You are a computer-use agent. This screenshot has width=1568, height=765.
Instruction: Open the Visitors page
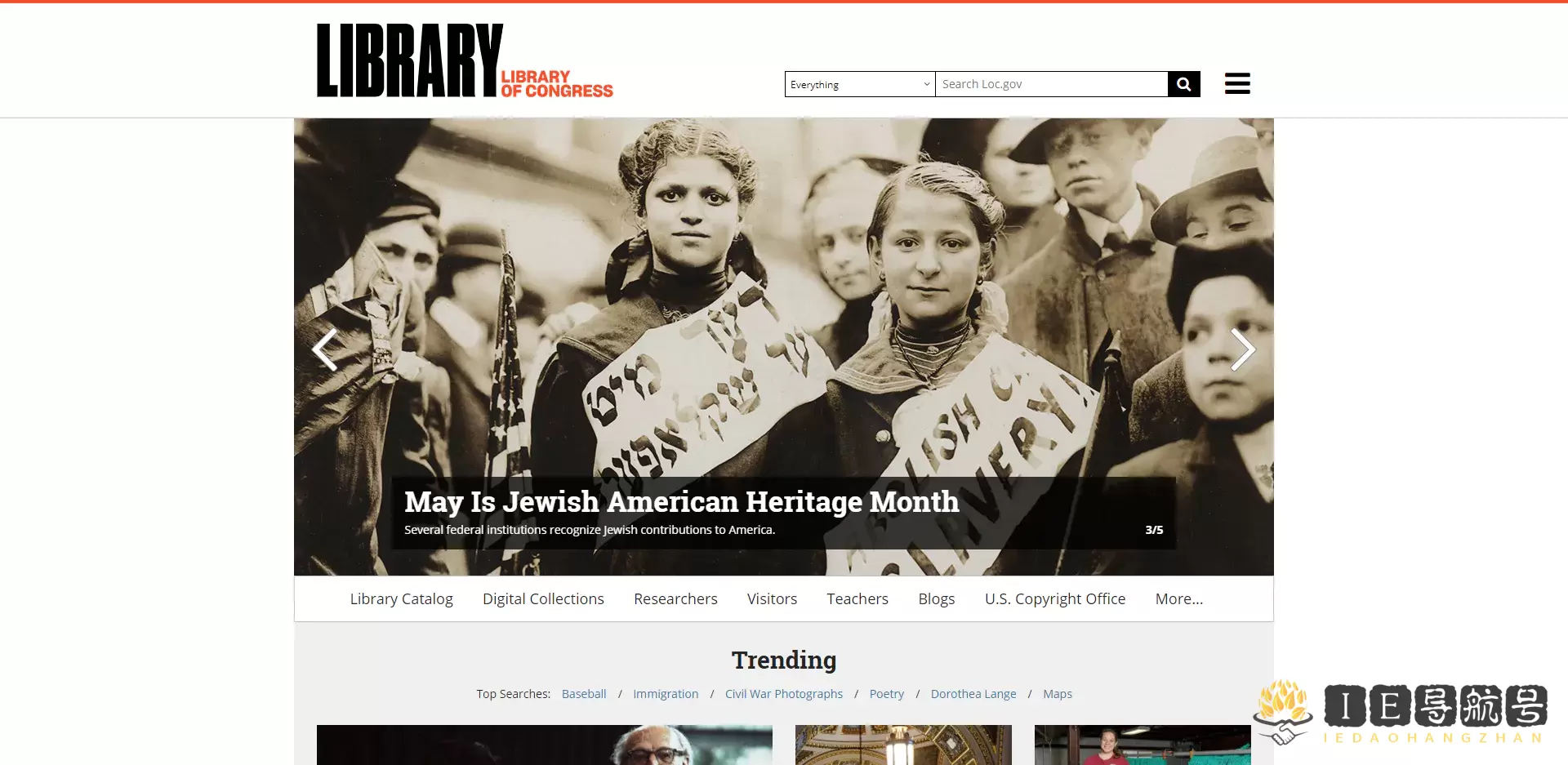click(772, 598)
